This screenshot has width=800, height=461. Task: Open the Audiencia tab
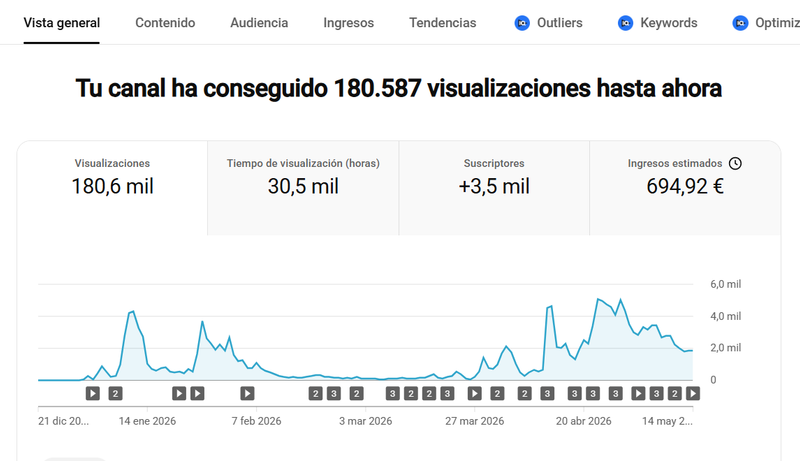point(259,23)
